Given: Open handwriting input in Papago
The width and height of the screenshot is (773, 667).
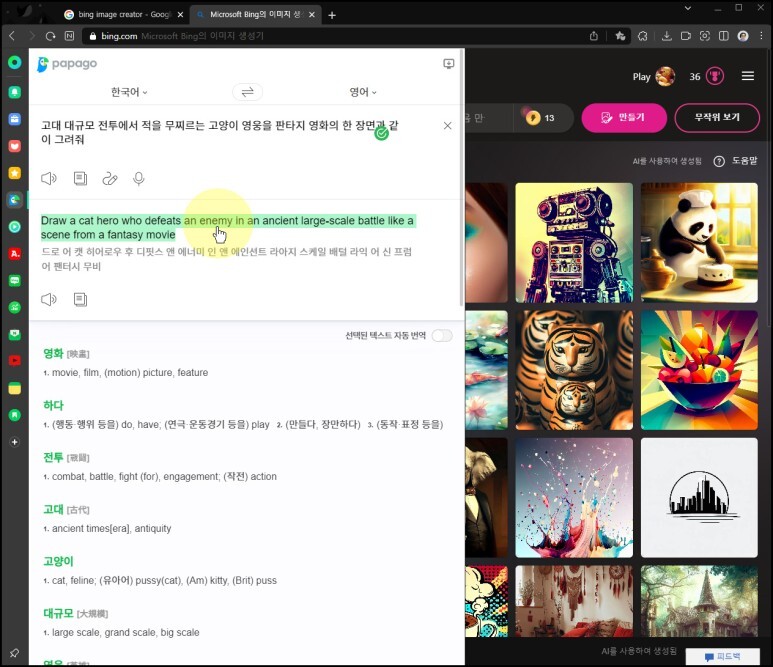Looking at the screenshot, I should (x=110, y=178).
